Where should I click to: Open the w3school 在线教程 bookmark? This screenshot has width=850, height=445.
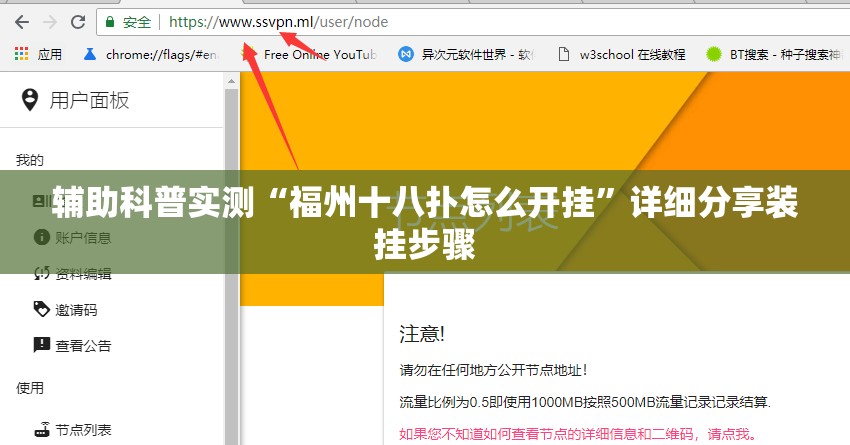point(622,54)
